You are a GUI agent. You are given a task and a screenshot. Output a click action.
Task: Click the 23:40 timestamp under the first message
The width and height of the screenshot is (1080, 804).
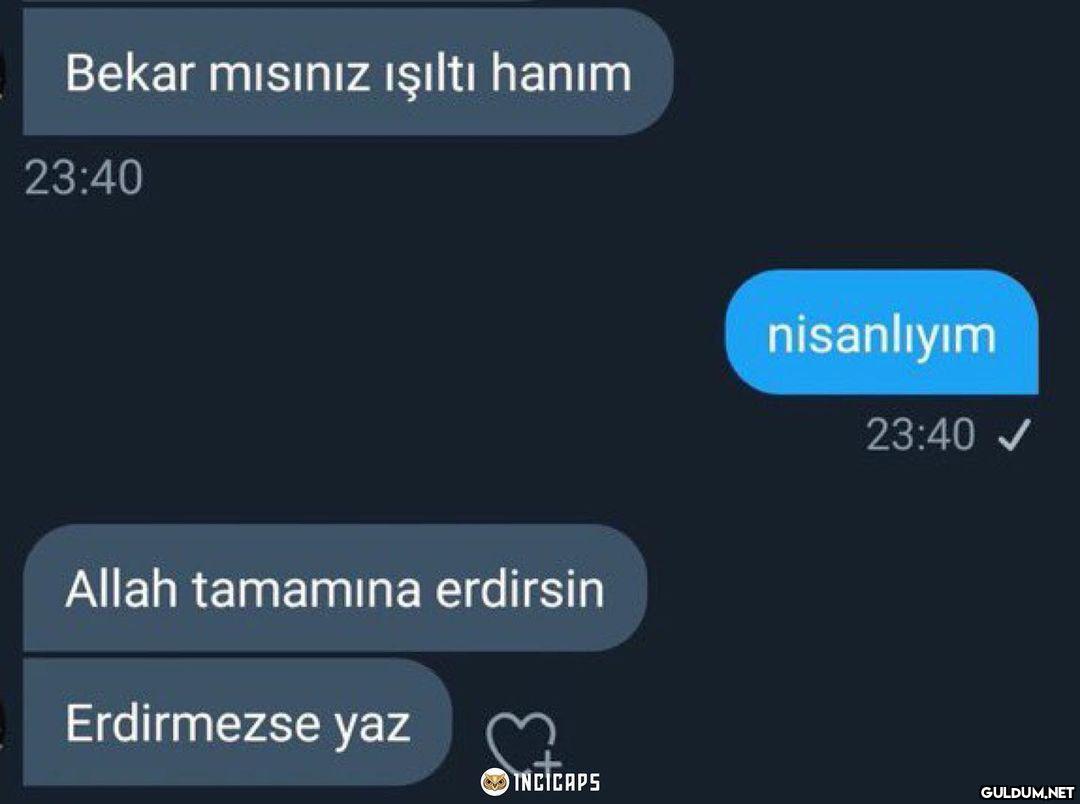(83, 178)
